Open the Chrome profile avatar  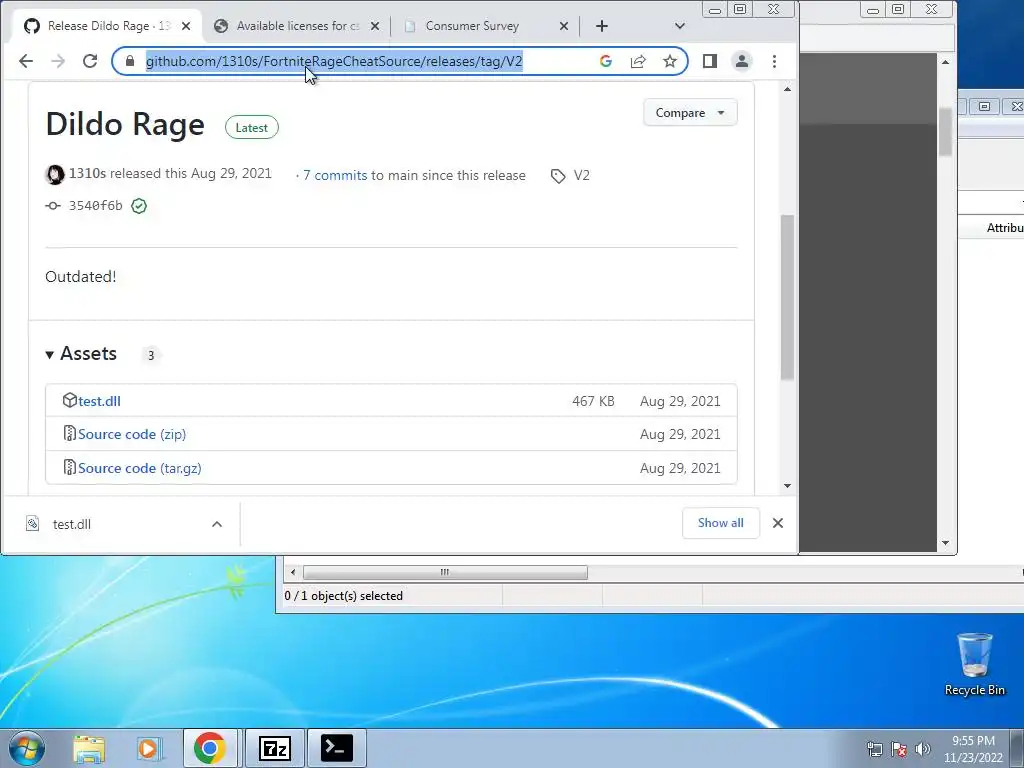coord(742,61)
